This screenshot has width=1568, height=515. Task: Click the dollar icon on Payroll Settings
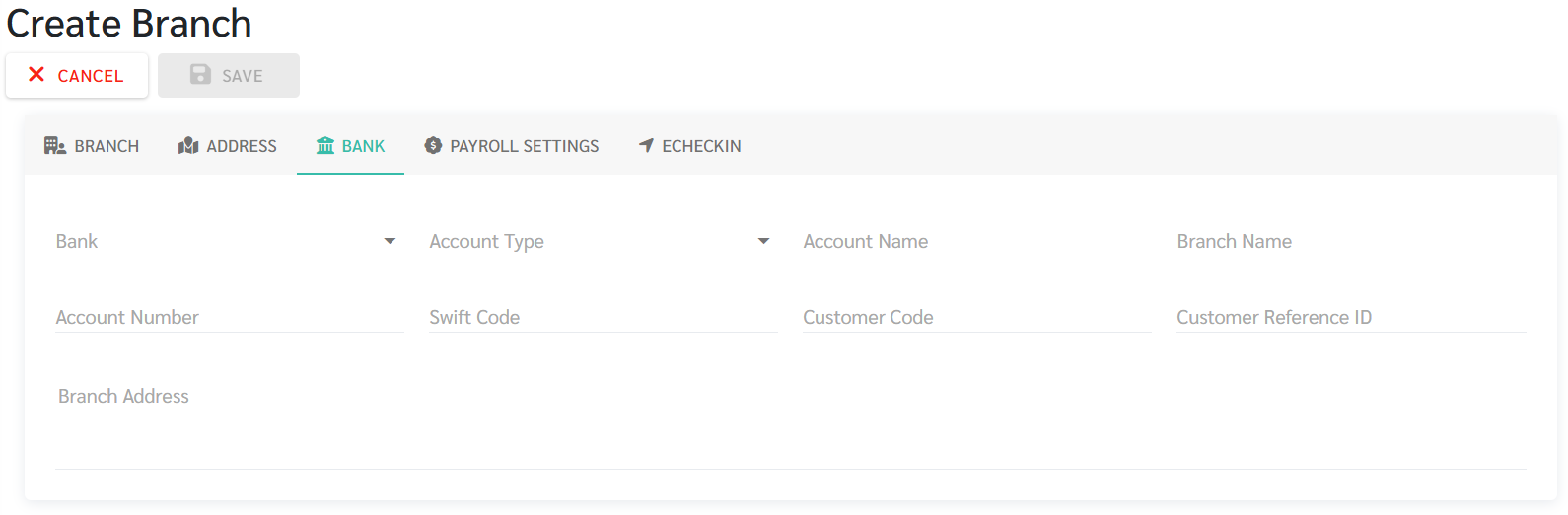(x=433, y=146)
